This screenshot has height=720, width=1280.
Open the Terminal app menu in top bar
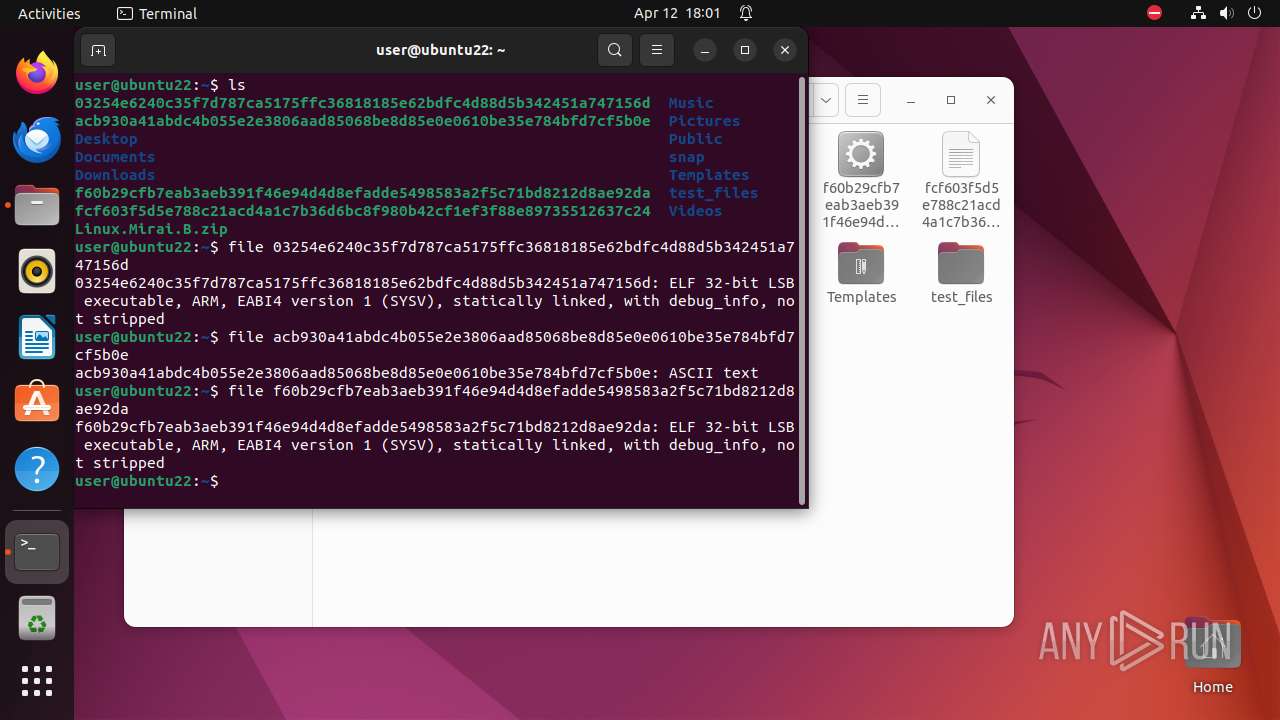[157, 14]
